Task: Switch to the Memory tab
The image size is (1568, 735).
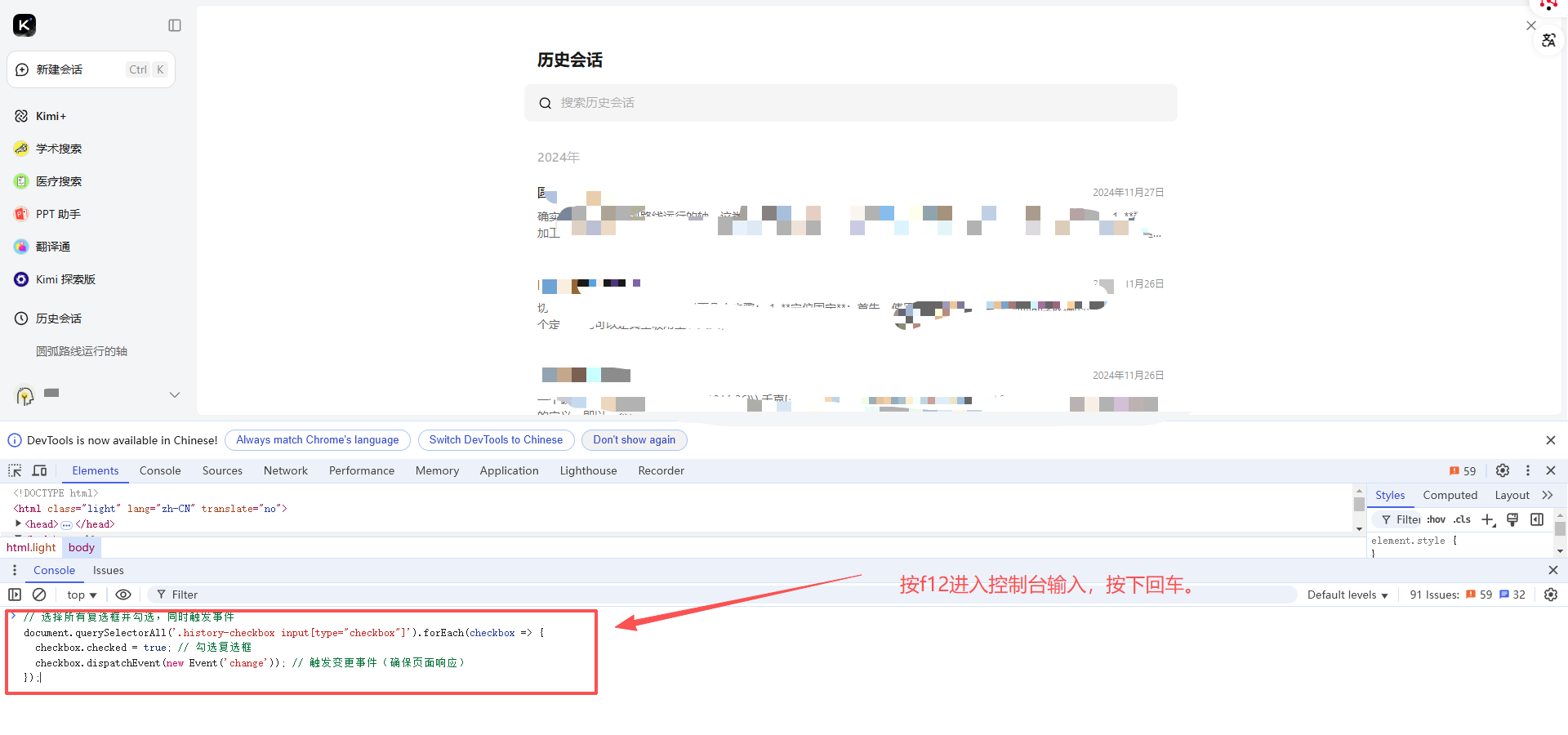Action: pyautogui.click(x=437, y=471)
